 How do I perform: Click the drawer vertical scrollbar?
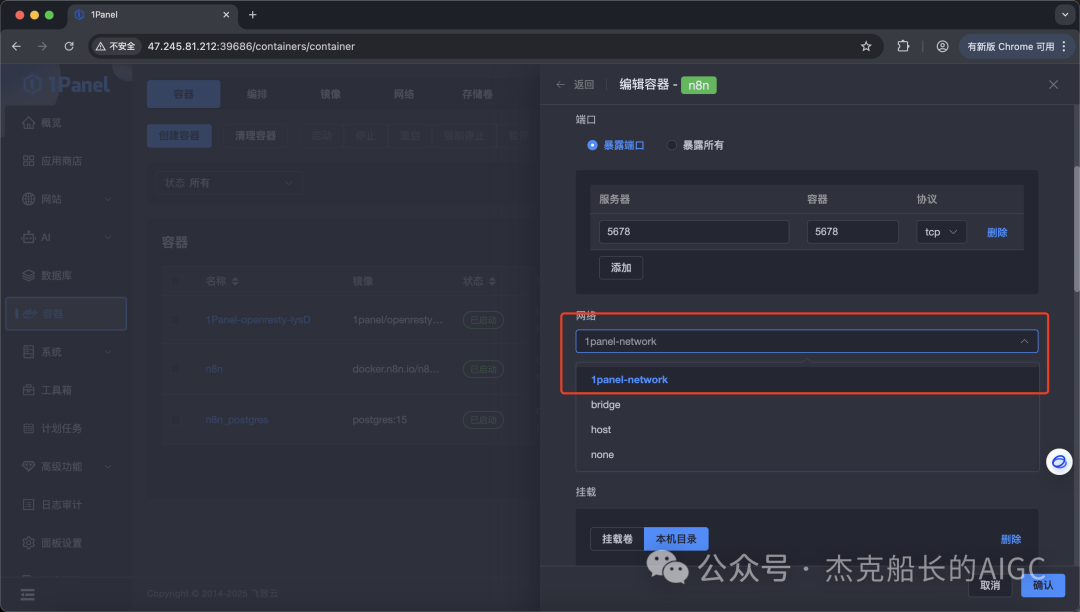[1077, 229]
